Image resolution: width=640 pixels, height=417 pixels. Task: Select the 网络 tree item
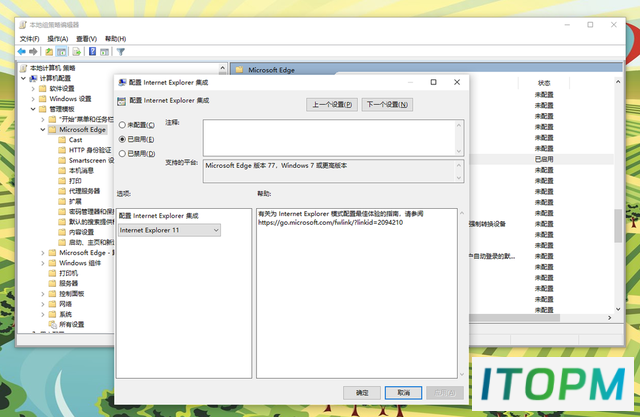[x=65, y=304]
